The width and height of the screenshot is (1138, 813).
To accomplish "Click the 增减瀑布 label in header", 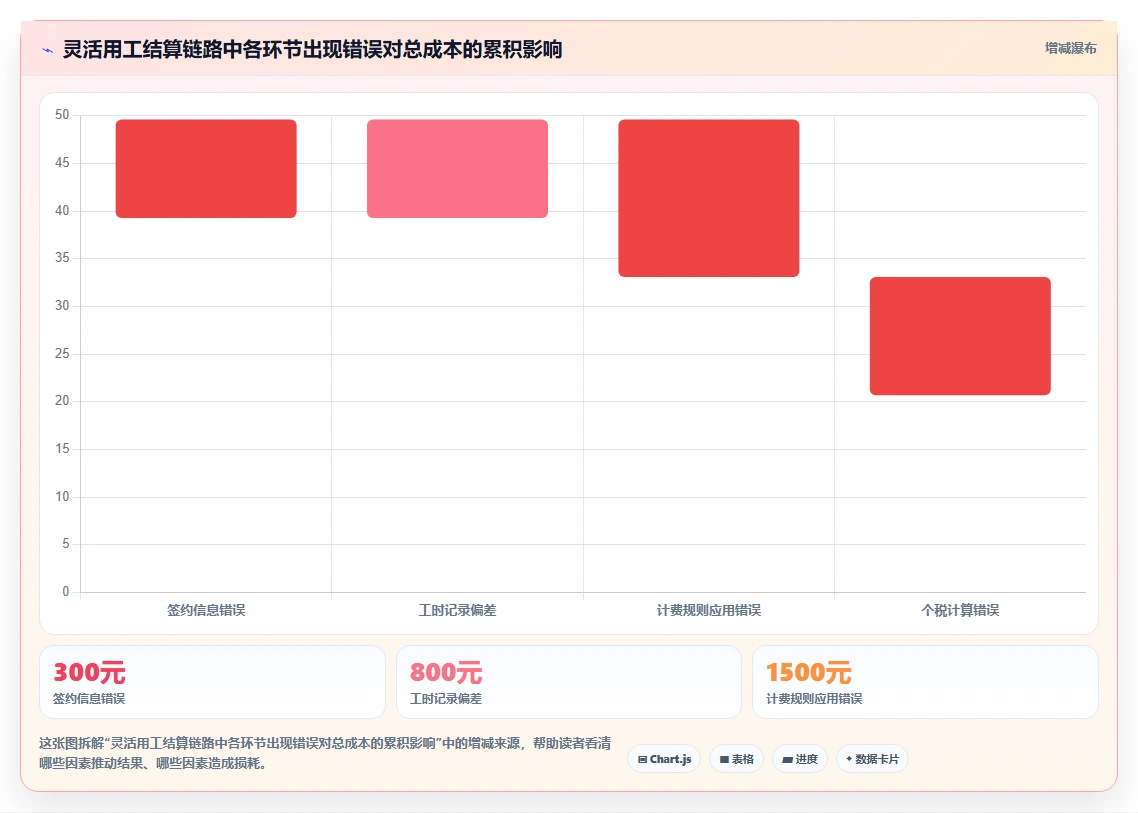I will (x=1071, y=49).
